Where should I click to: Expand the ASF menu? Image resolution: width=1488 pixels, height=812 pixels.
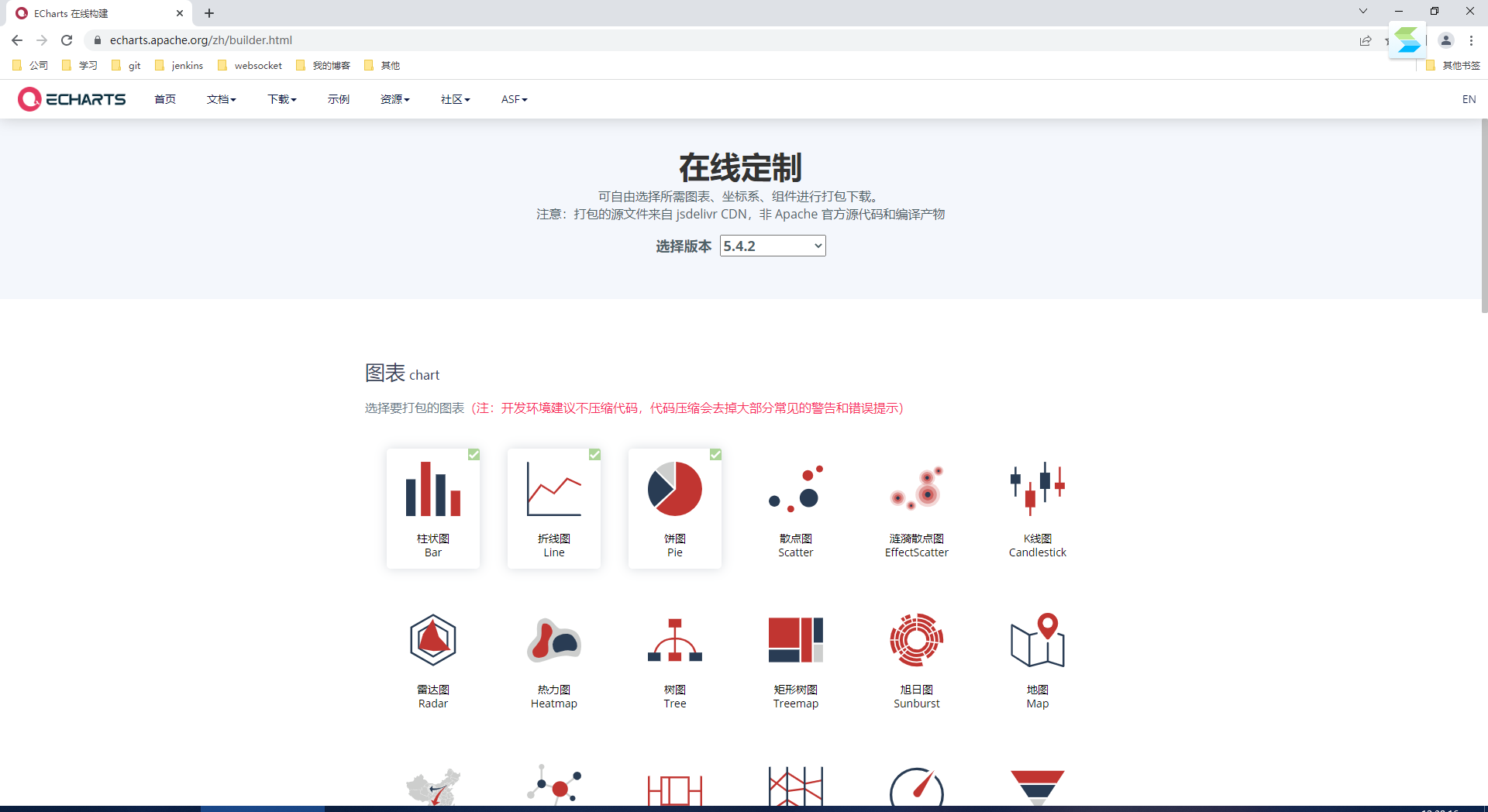coord(514,99)
